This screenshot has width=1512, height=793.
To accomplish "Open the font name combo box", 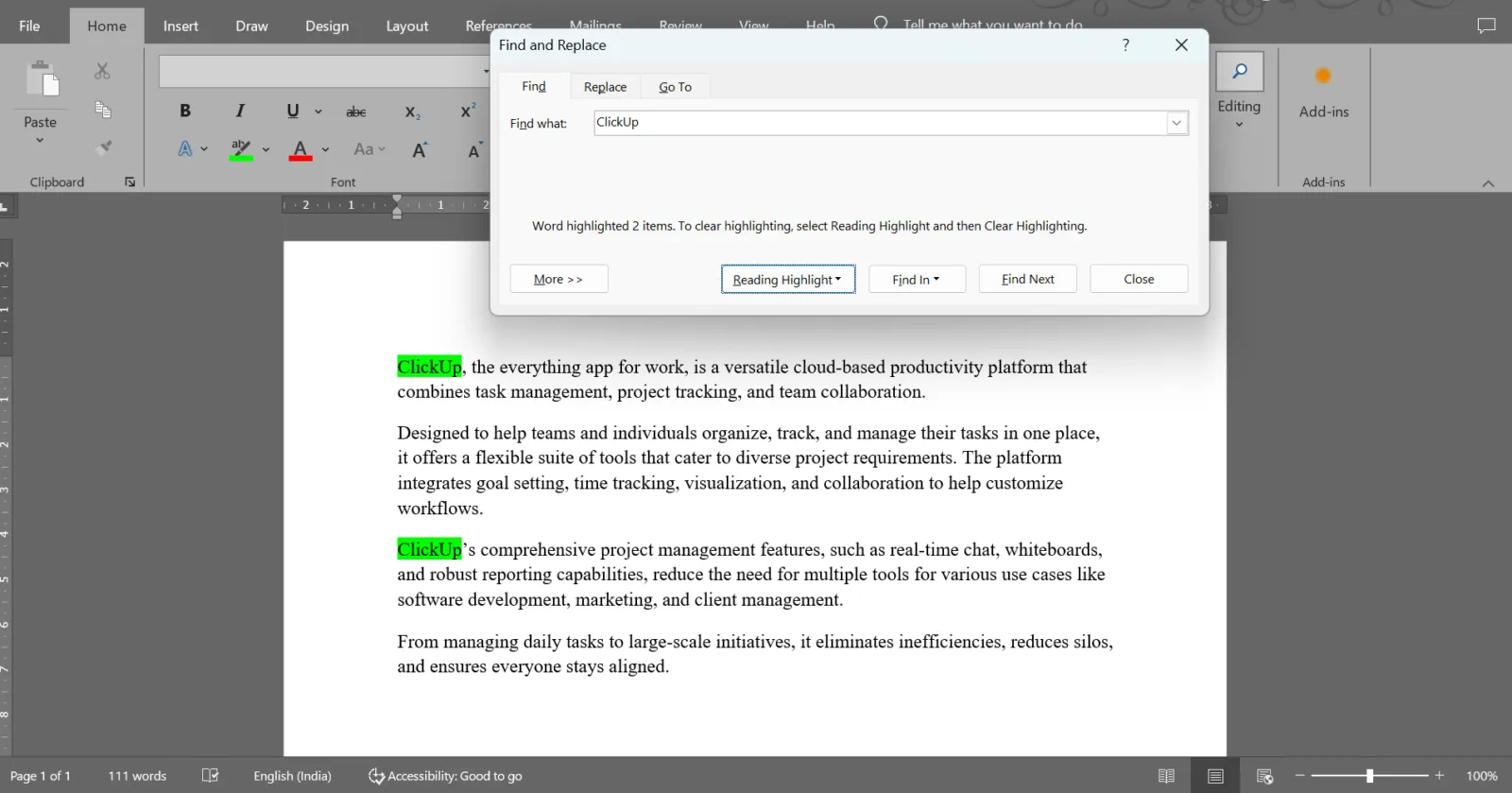I will pos(324,71).
